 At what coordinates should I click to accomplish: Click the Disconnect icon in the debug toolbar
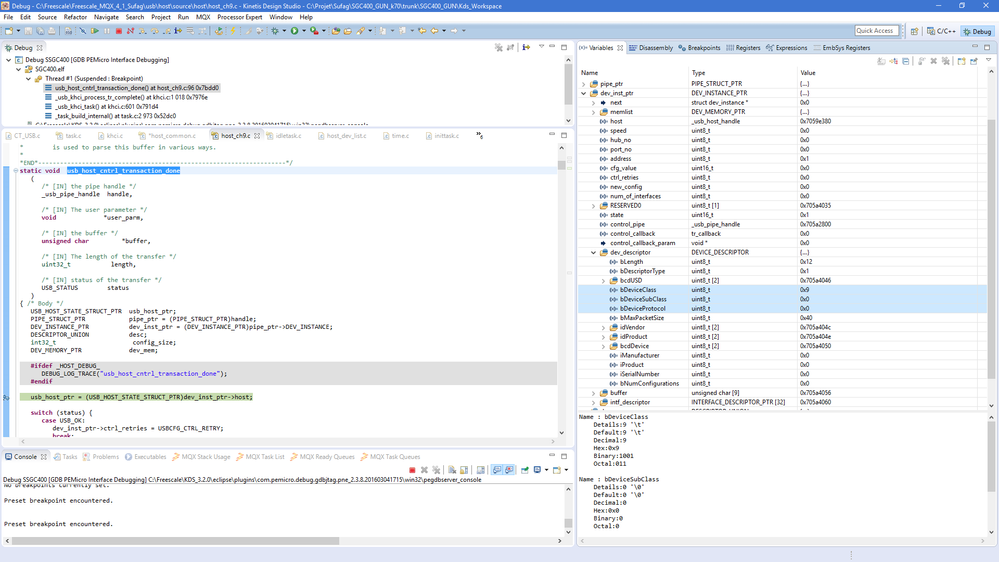pyautogui.click(x=130, y=31)
